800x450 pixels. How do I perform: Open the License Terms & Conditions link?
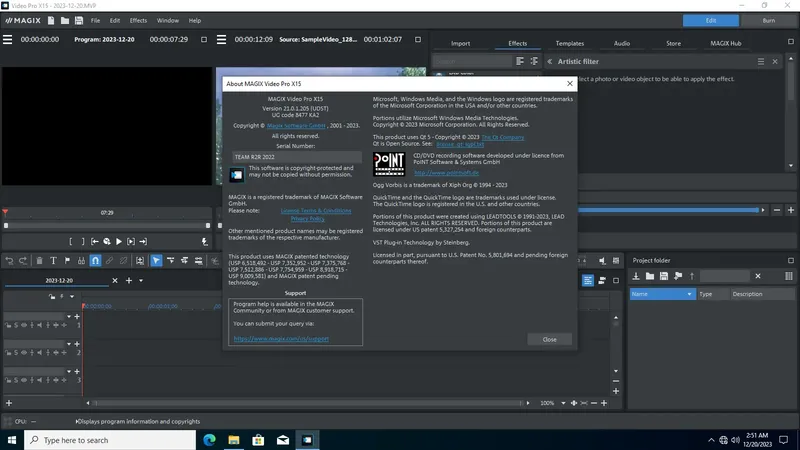coord(316,211)
